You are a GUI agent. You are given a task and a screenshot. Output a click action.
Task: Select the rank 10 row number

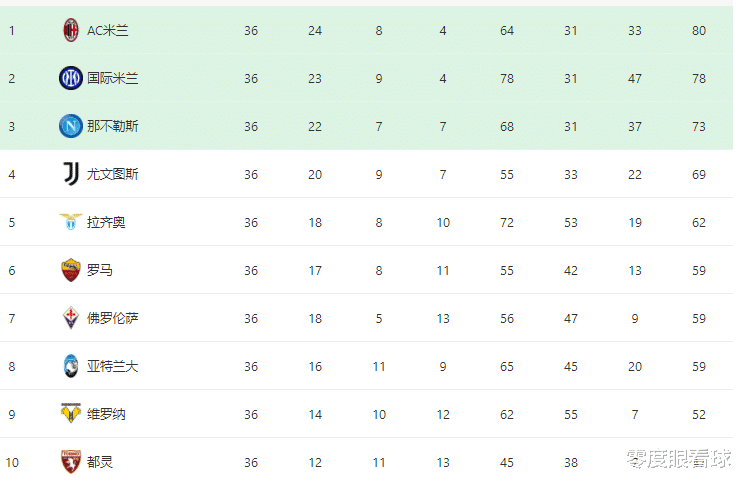tap(12, 462)
